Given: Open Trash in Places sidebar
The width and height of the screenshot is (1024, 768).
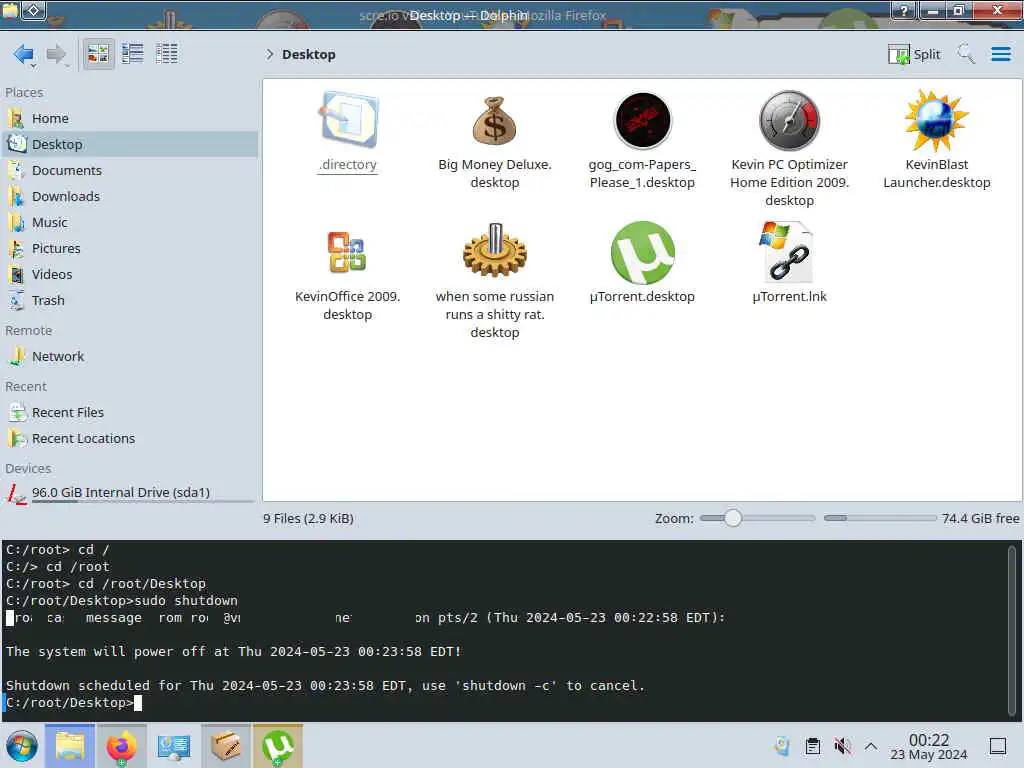Looking at the screenshot, I should [x=131, y=301].
